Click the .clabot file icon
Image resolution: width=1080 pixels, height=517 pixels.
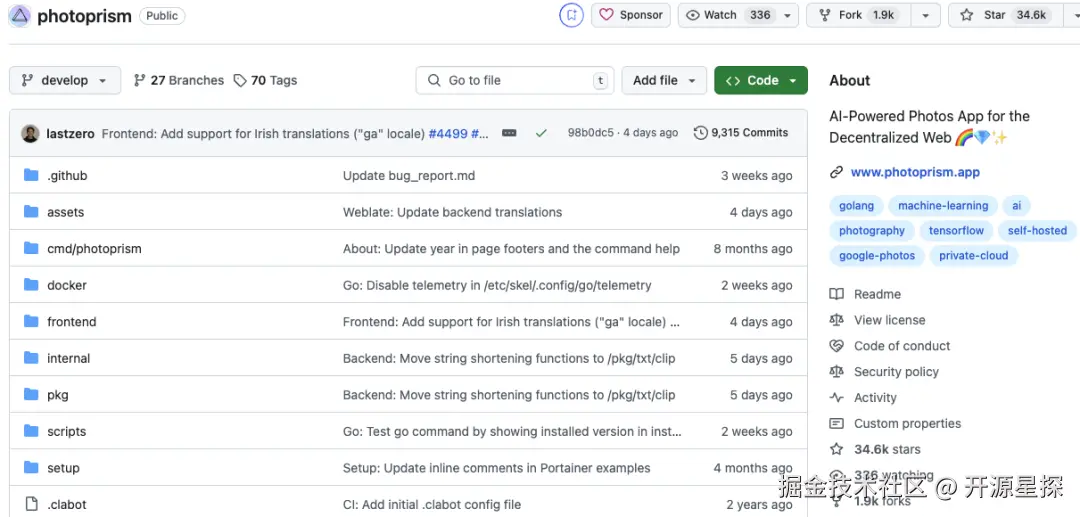31,505
